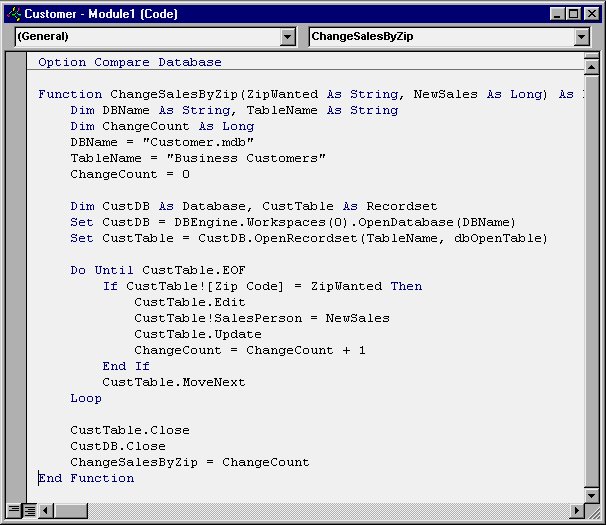Click the horizontal scrollbar left arrow

coord(46,510)
